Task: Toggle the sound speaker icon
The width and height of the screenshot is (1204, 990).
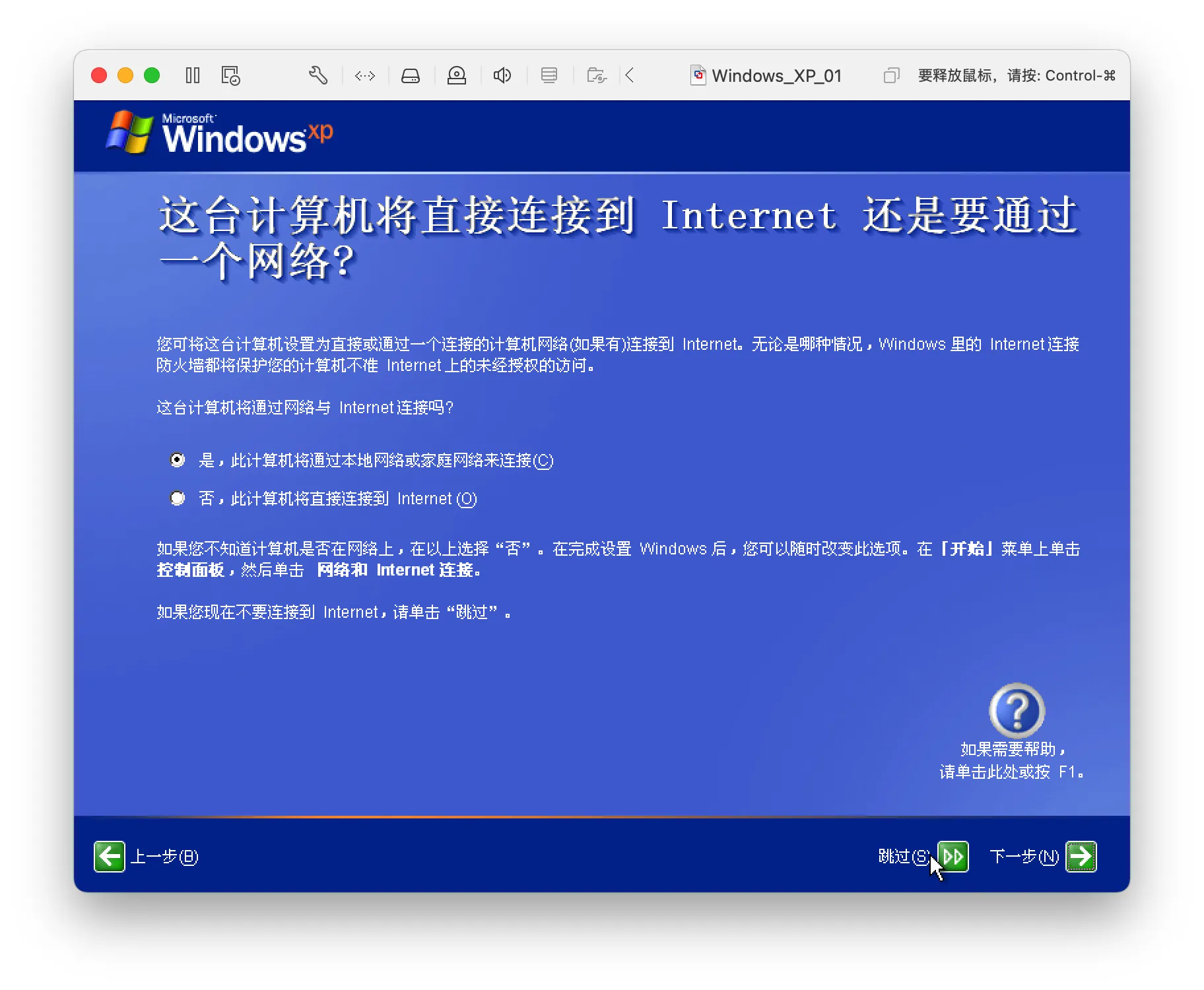Action: [x=502, y=75]
